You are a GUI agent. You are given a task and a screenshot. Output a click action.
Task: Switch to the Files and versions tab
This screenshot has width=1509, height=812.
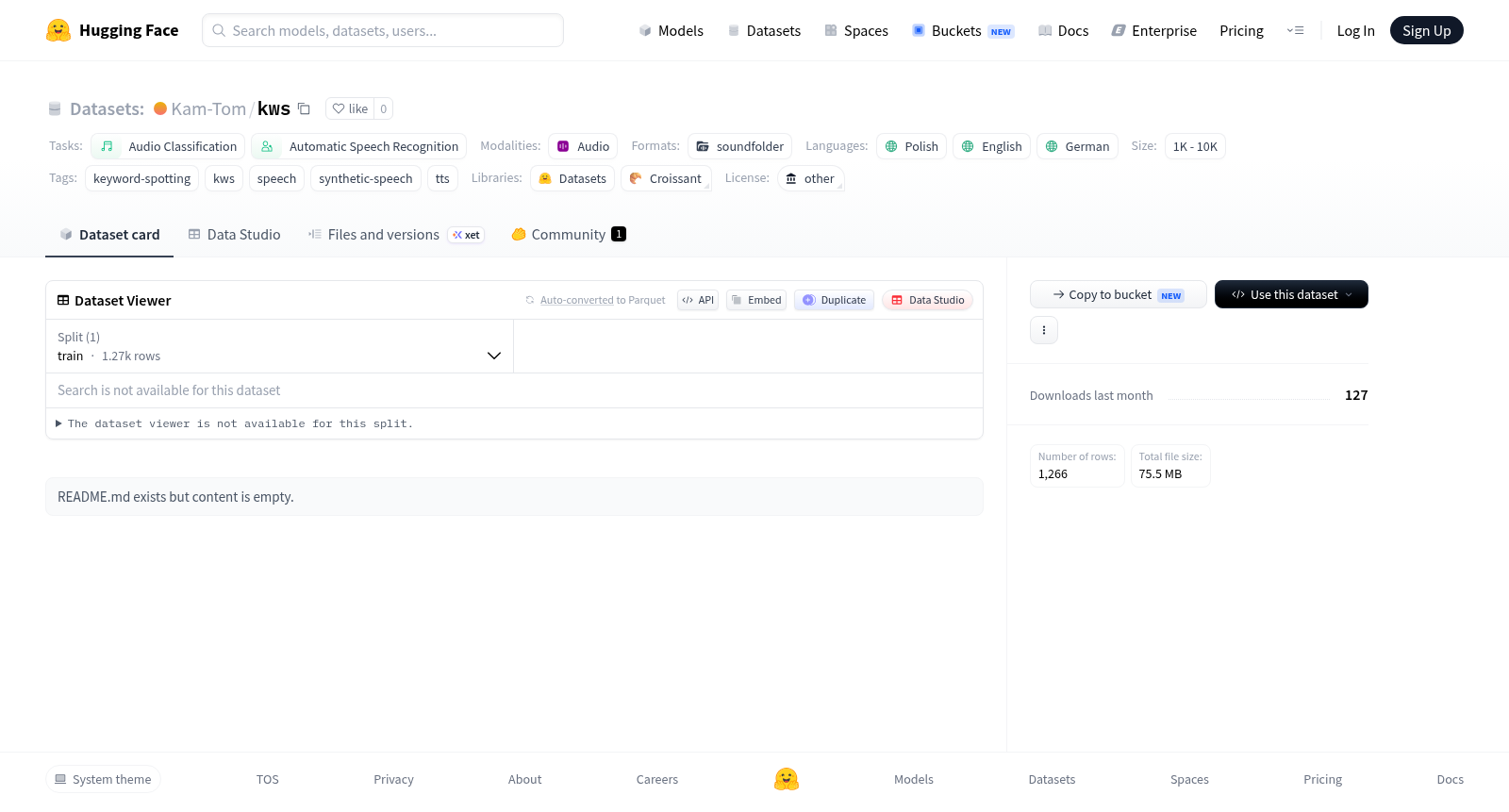pos(395,235)
